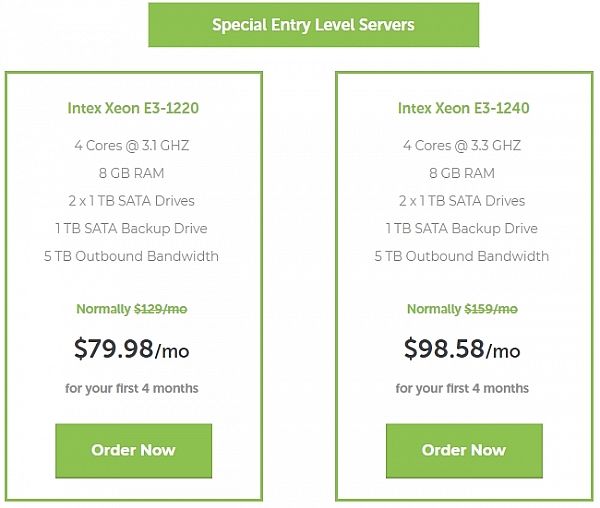Viewport: 600px width, 508px height.
Task: Click SATA Backup Drive in the E3-1240 plan
Action: point(462,228)
